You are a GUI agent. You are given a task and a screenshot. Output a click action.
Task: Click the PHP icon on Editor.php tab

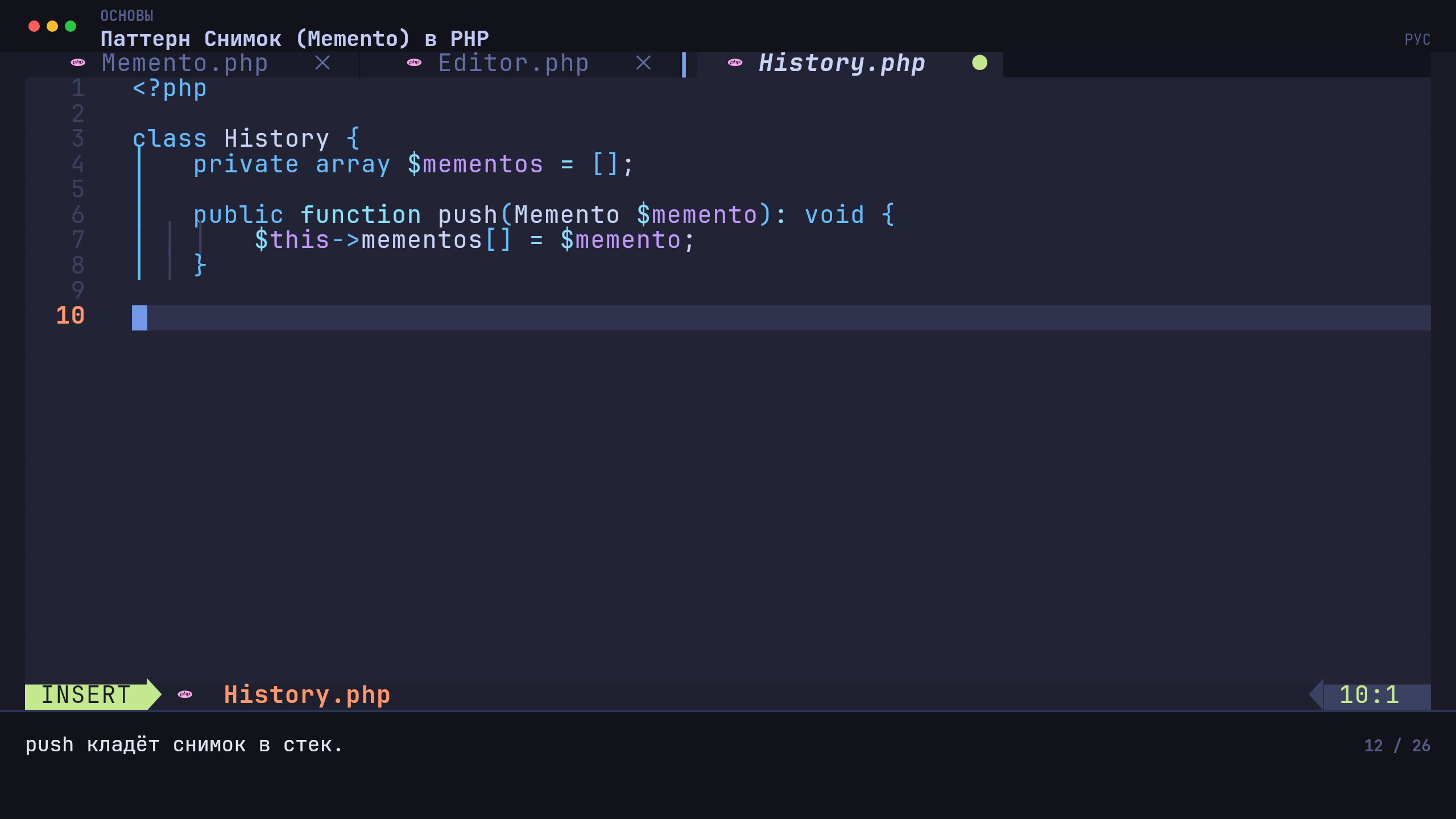tap(414, 63)
